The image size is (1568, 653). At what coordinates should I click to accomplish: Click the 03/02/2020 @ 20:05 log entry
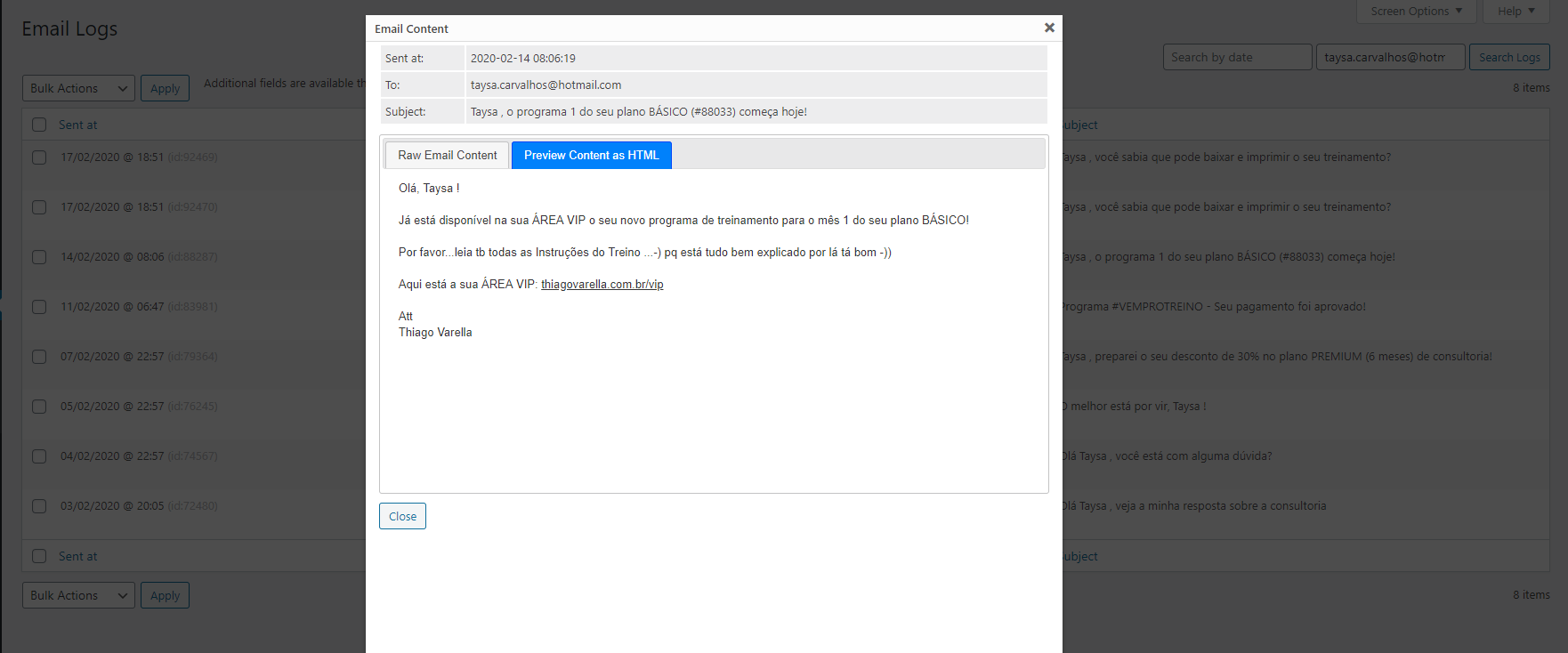[x=139, y=505]
